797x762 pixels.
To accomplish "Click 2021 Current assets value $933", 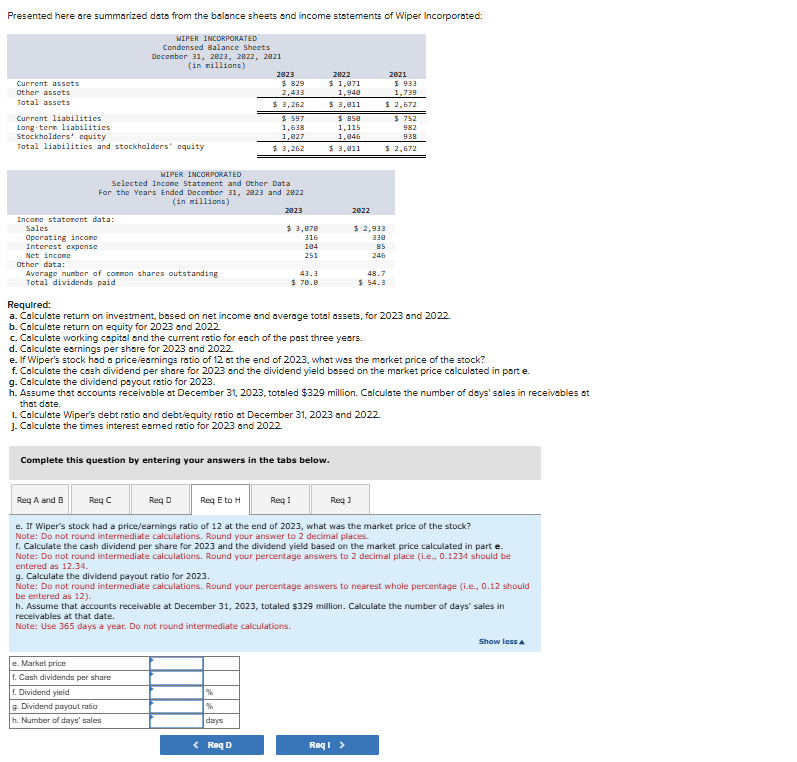I will (405, 83).
